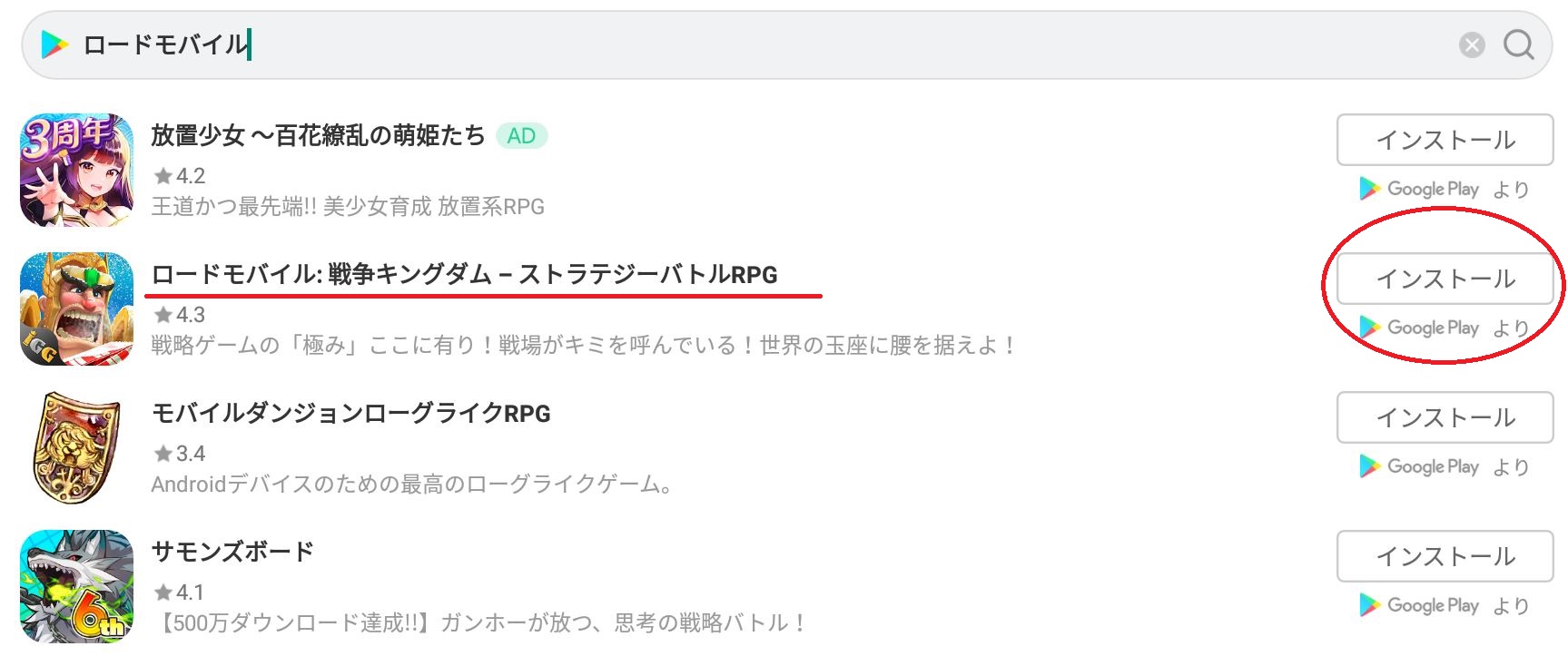Install サモンズボード
1568x656 pixels.
point(1445,556)
